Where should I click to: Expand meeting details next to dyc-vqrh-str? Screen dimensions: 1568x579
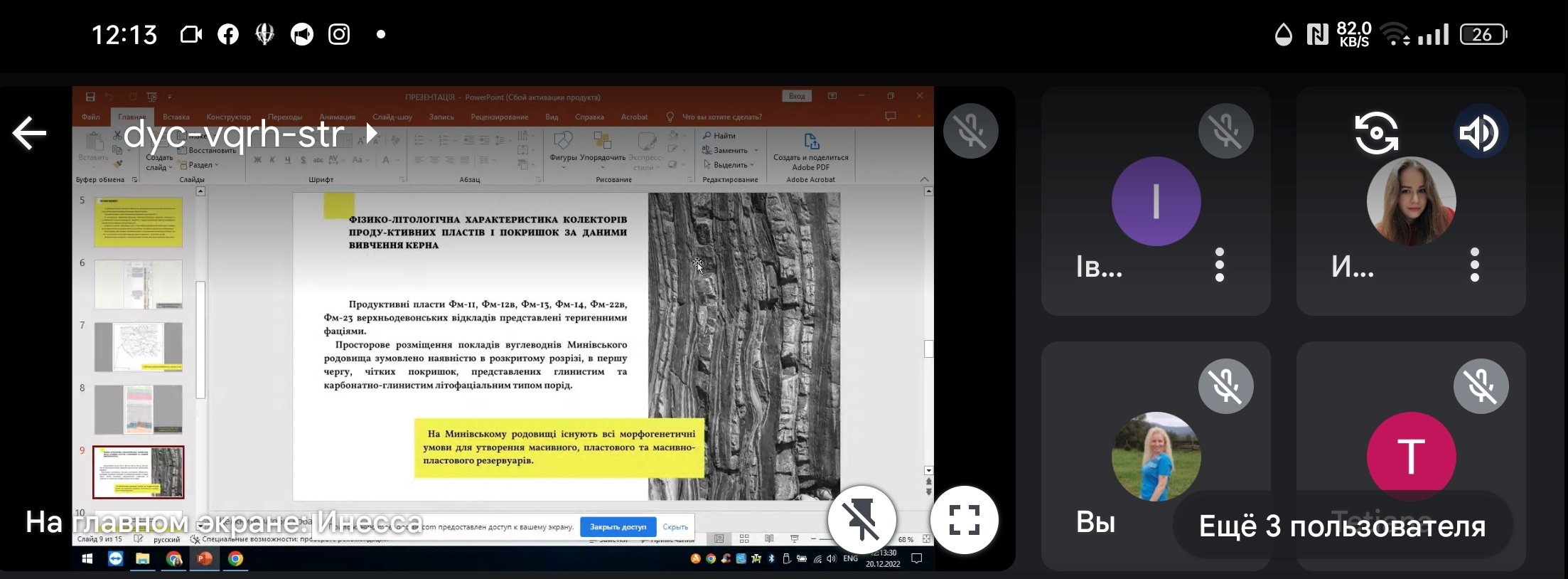click(x=371, y=133)
